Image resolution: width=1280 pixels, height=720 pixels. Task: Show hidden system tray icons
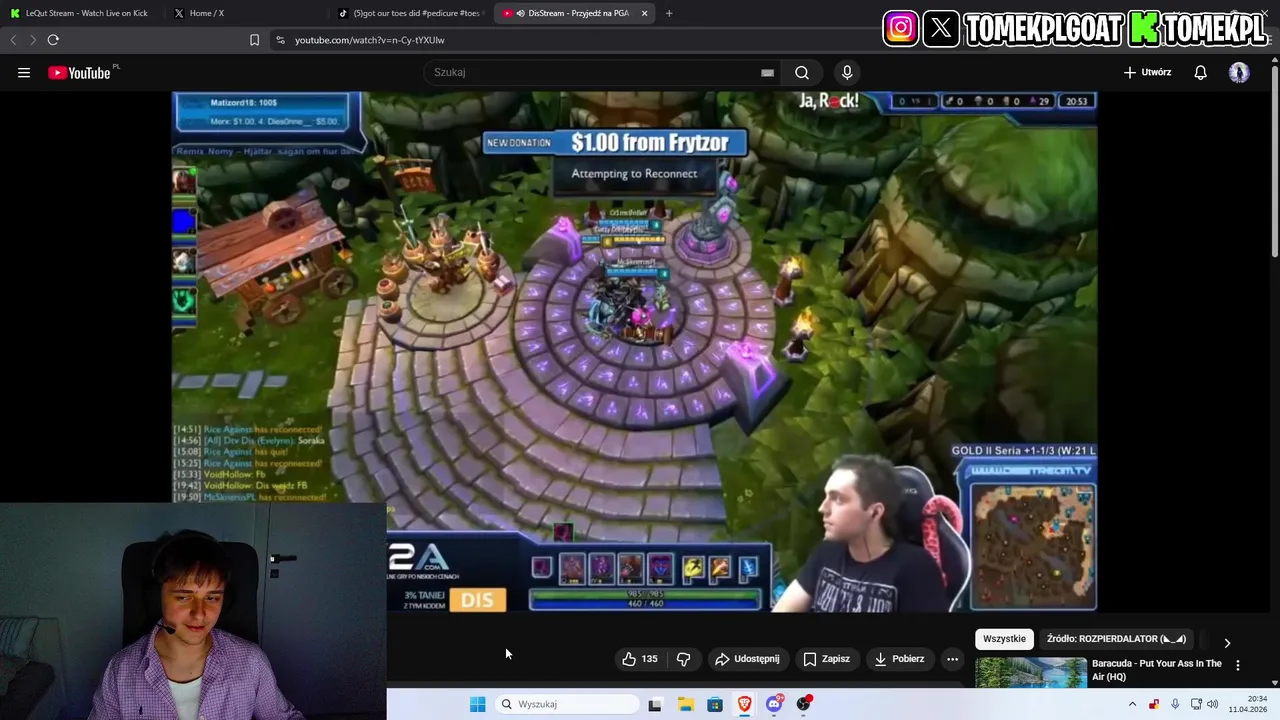pyautogui.click(x=1132, y=704)
